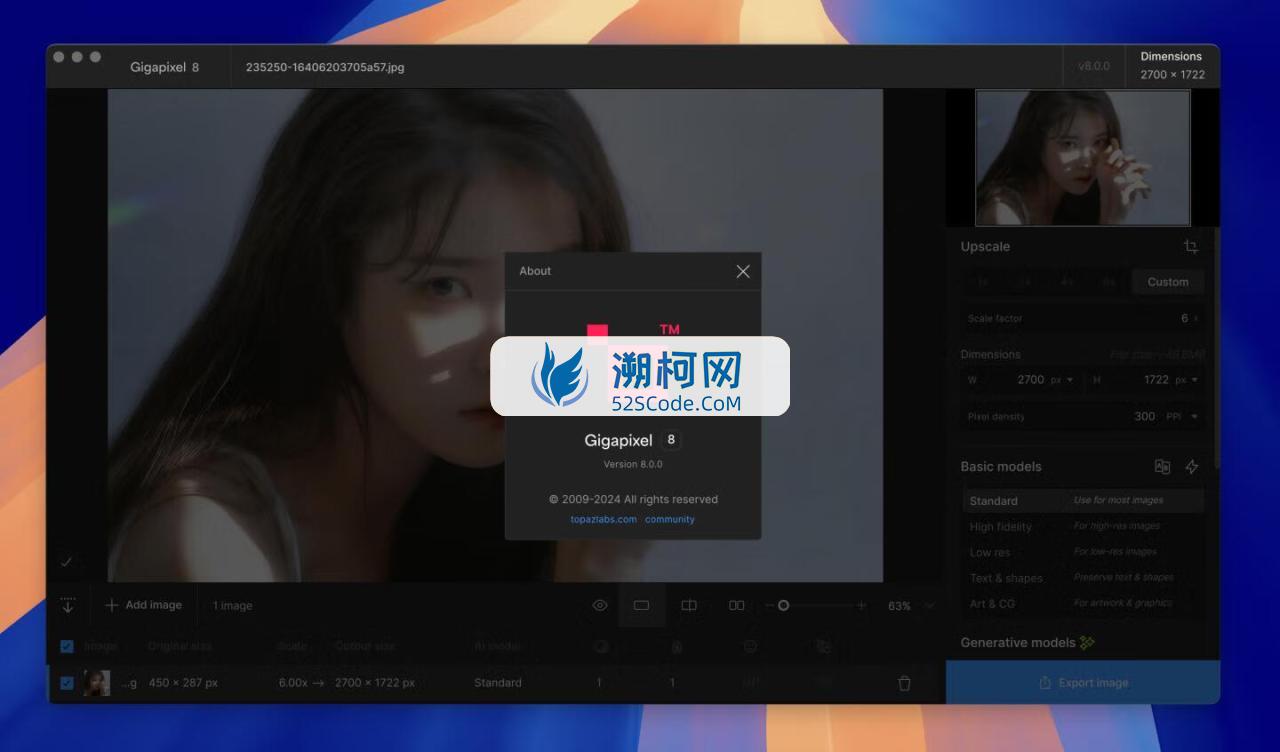
Task: Select the Low res model
Action: pos(1083,552)
